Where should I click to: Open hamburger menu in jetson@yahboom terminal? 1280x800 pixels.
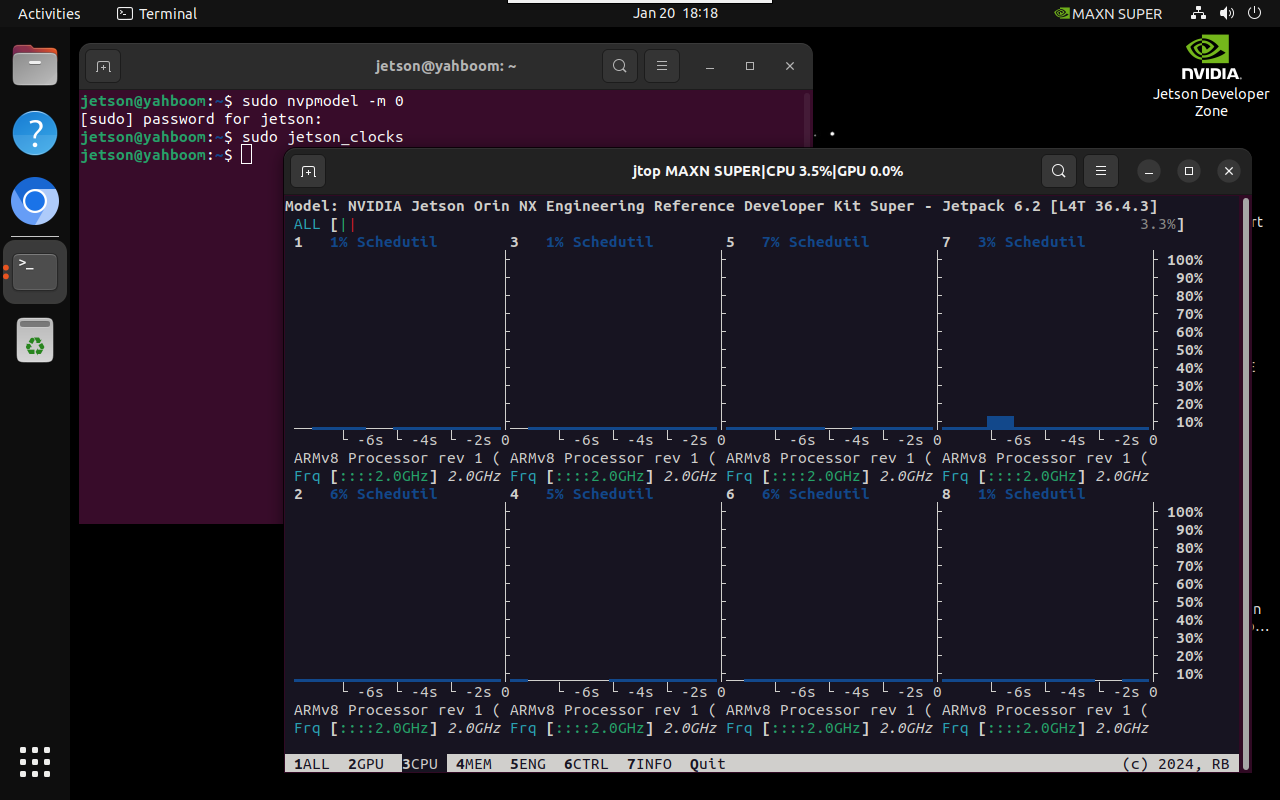(662, 66)
